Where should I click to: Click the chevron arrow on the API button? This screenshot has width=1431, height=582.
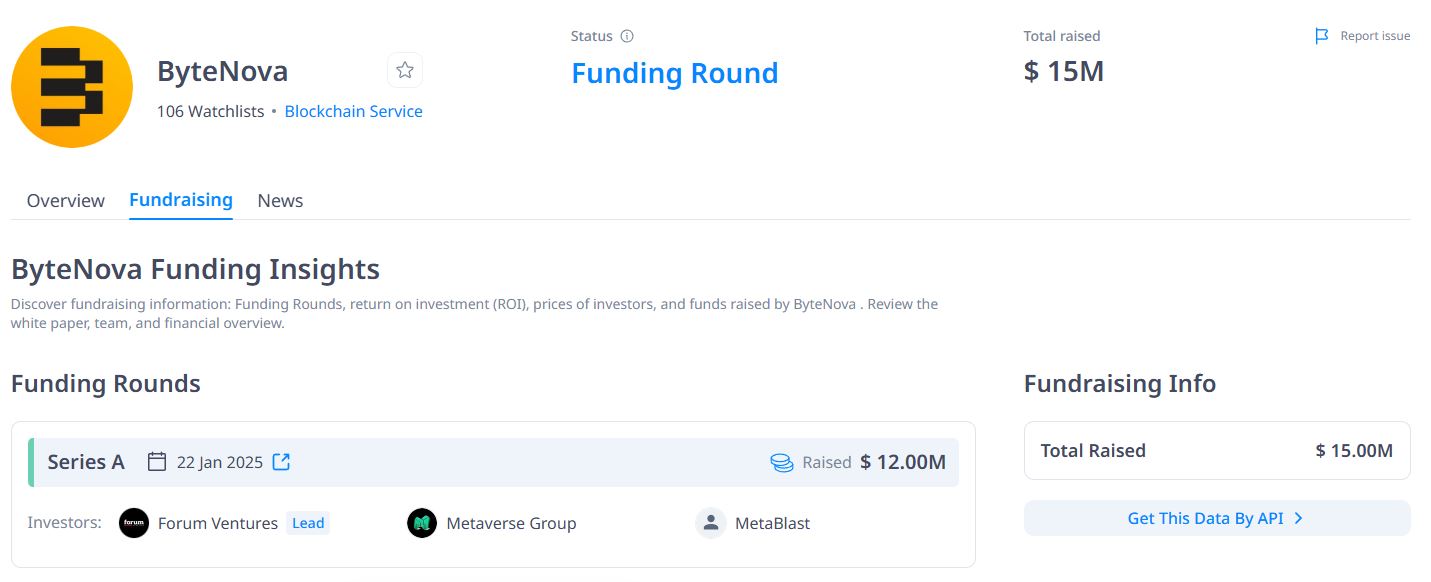click(1298, 518)
